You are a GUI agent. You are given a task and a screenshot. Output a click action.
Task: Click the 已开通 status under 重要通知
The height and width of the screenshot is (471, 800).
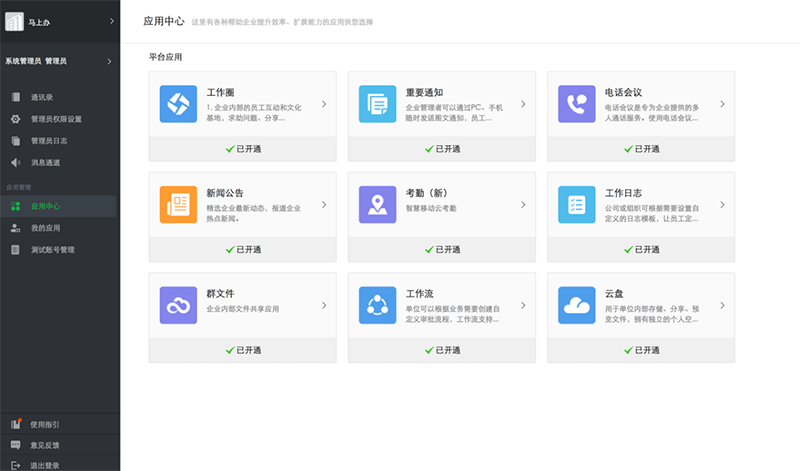[442, 149]
